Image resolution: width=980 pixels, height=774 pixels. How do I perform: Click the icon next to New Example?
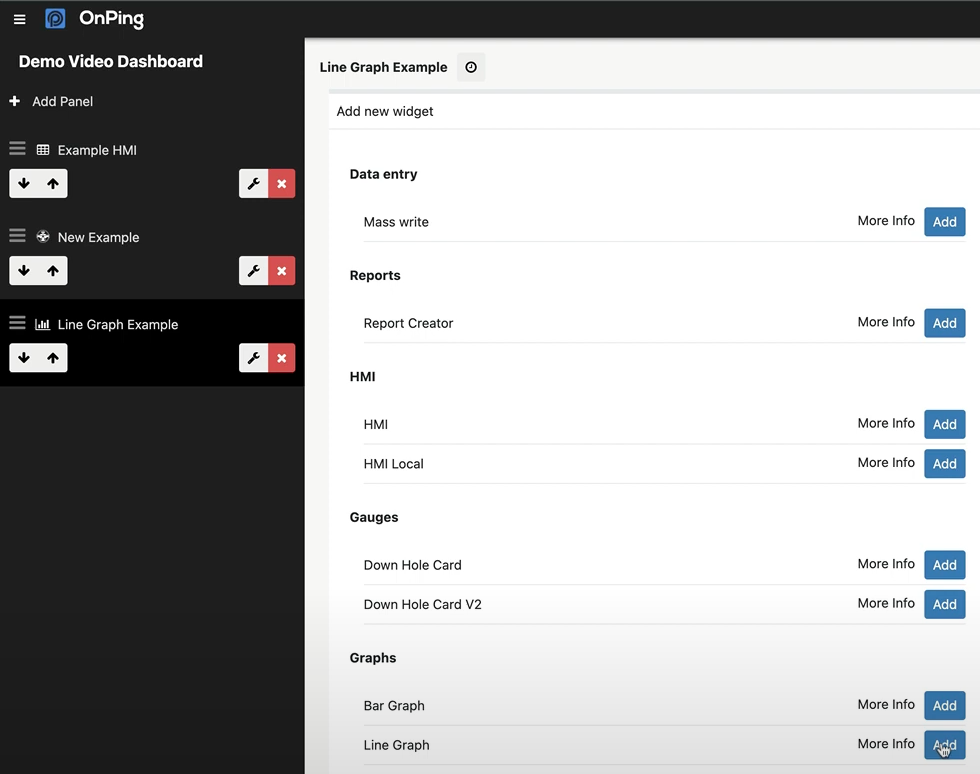[43, 237]
